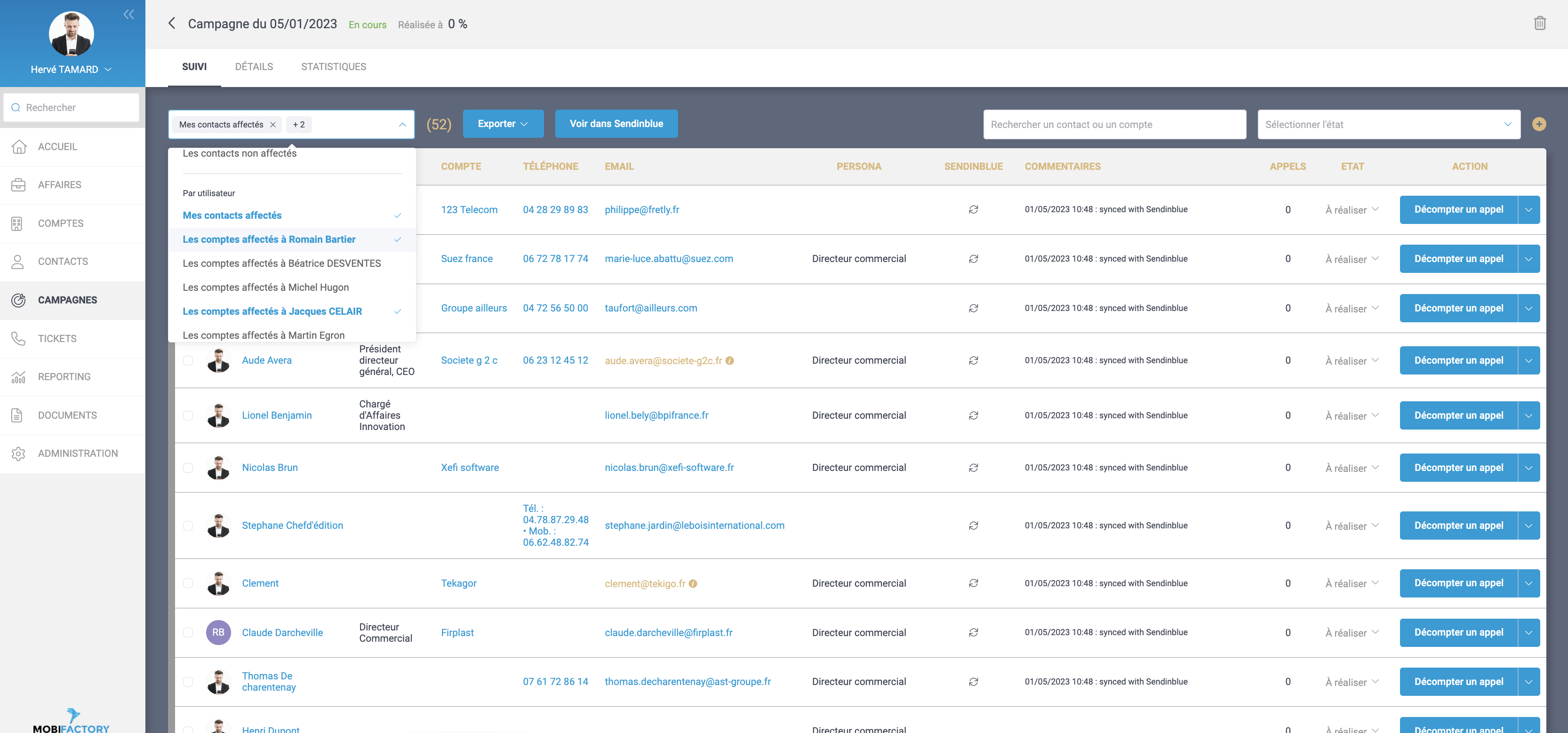Open the 'Sélectionner l'état' dropdown

[1388, 124]
